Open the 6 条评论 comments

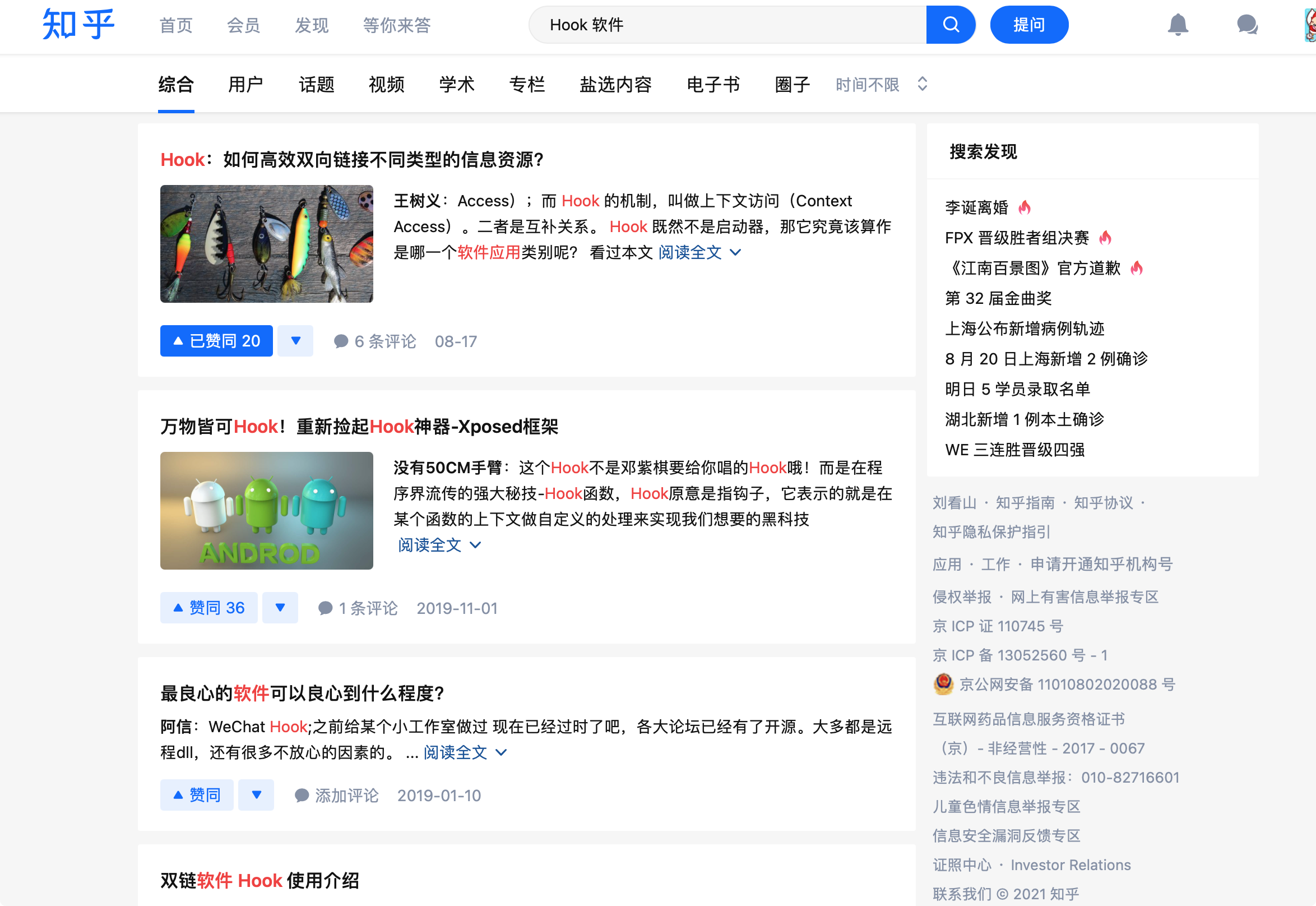pyautogui.click(x=375, y=341)
